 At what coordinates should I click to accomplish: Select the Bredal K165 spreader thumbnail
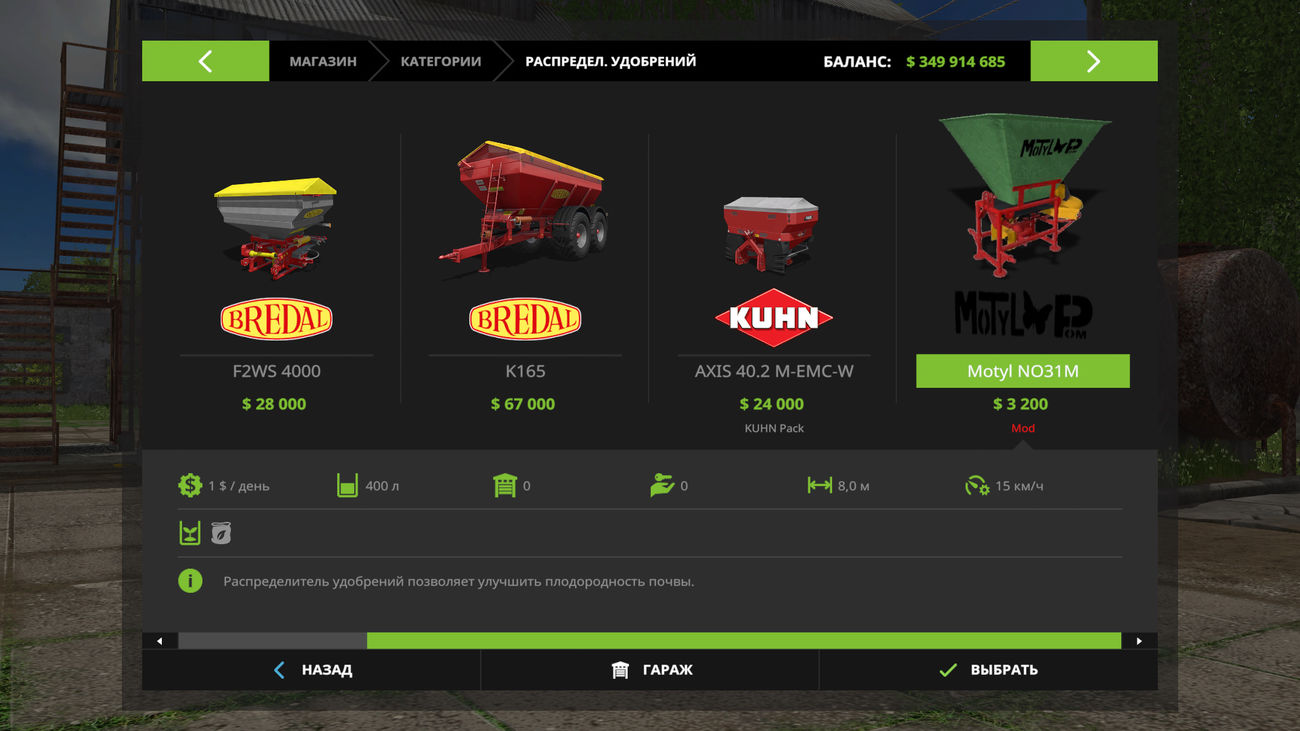point(522,208)
